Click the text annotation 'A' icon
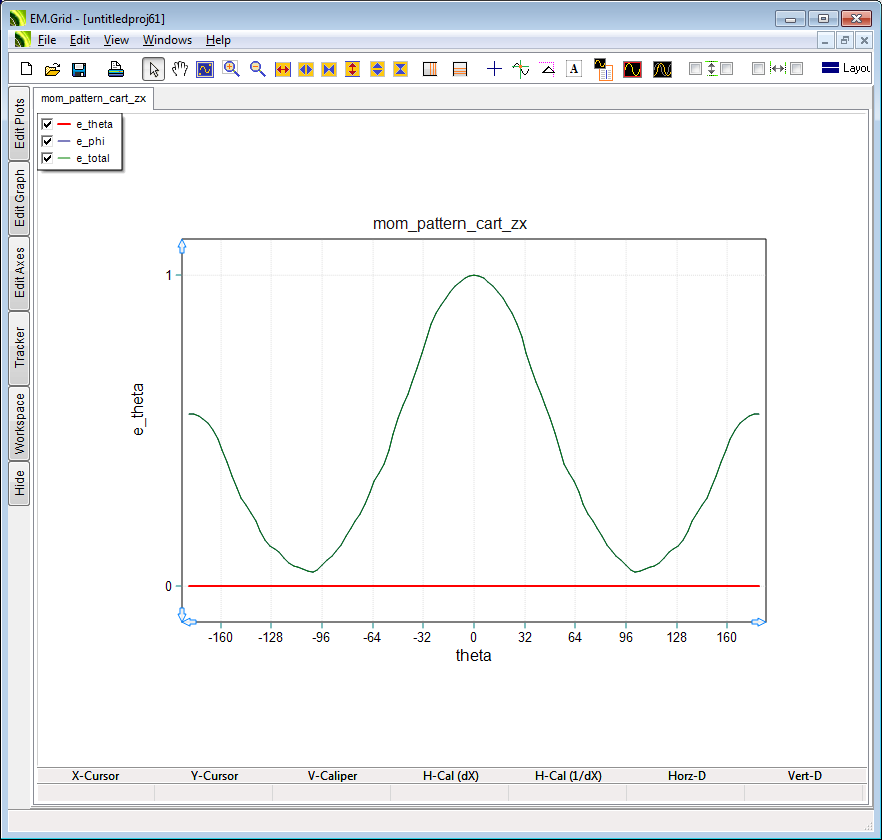Screen dimensions: 882x840 tap(574, 69)
